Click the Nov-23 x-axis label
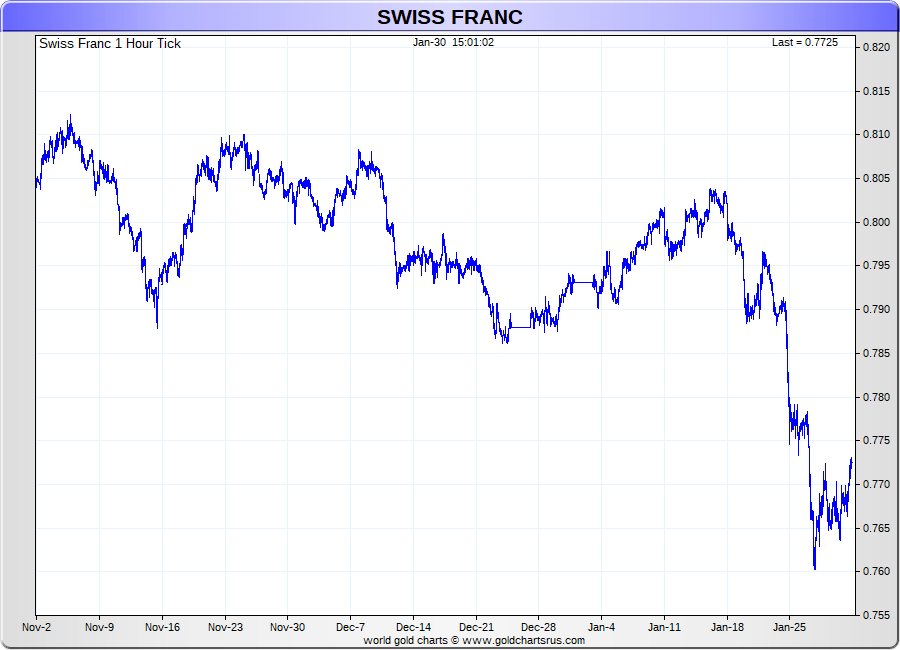This screenshot has height=650, width=900. click(x=225, y=628)
